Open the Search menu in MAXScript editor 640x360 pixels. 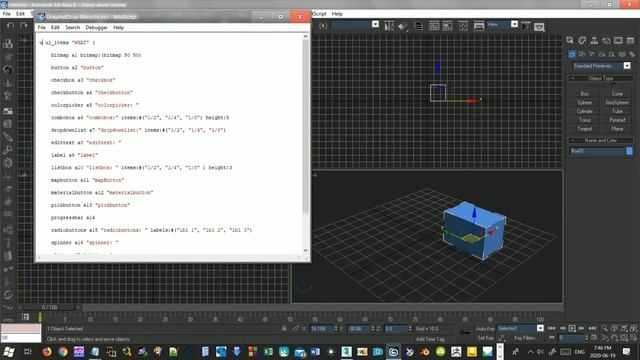[72, 27]
